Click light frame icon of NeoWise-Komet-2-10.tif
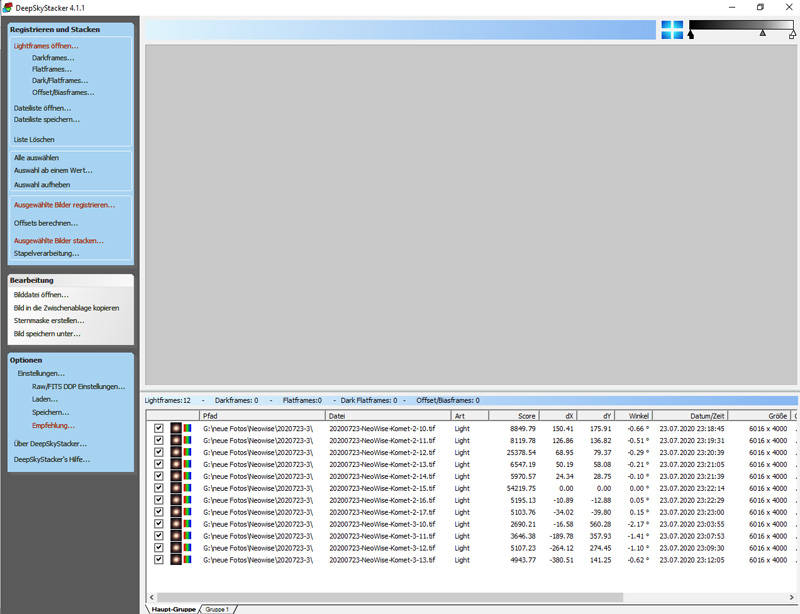Screen dimensions: 800x614 (x=175, y=428)
